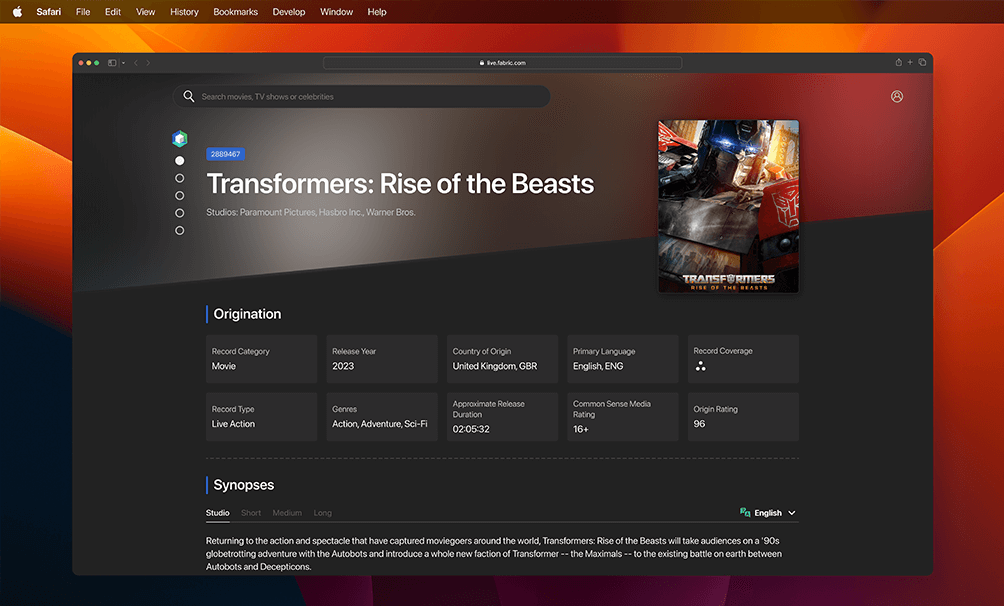
Task: Open the Bookmarks menu
Action: click(236, 12)
